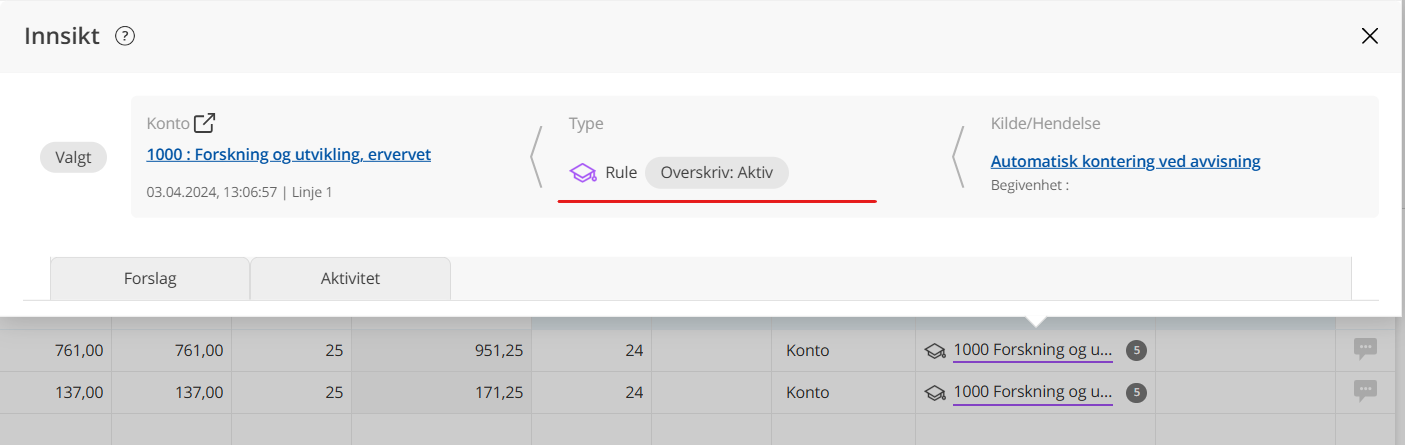Click the help icon beside Innsikt title
This screenshot has width=1405, height=445.
tap(125, 37)
